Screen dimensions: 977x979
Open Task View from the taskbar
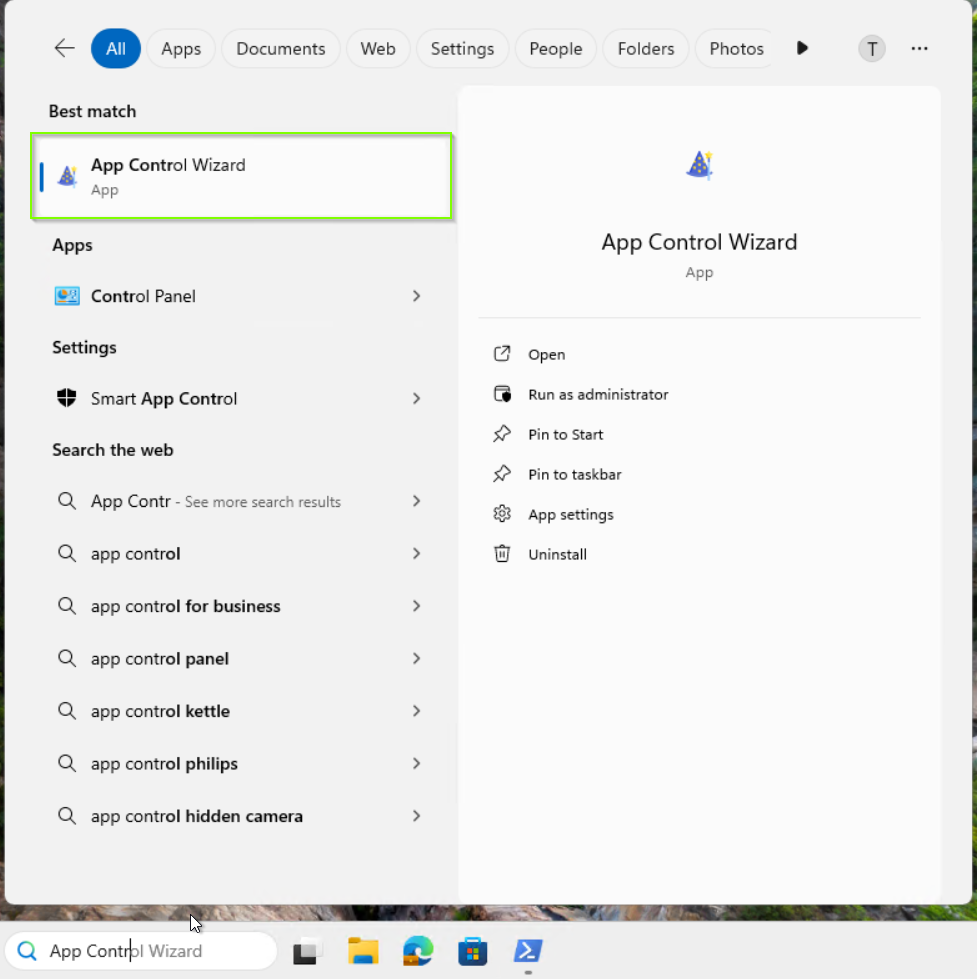click(x=307, y=951)
